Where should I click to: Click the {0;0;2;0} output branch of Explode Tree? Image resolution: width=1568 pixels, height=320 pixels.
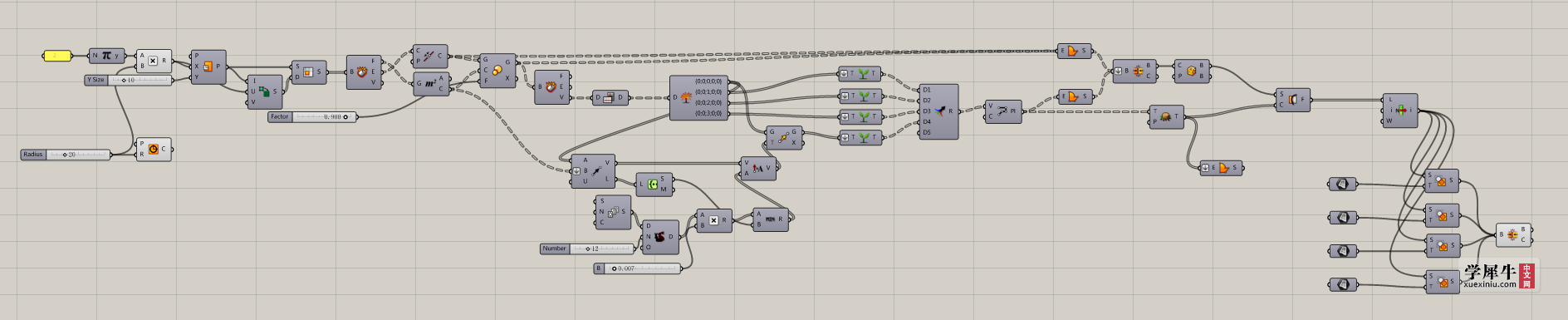(x=708, y=103)
